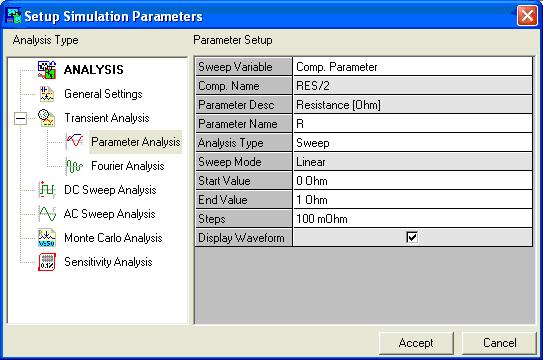Click the DC Sweep Analysis icon
Viewport: 543px width, 360px height.
(47, 190)
